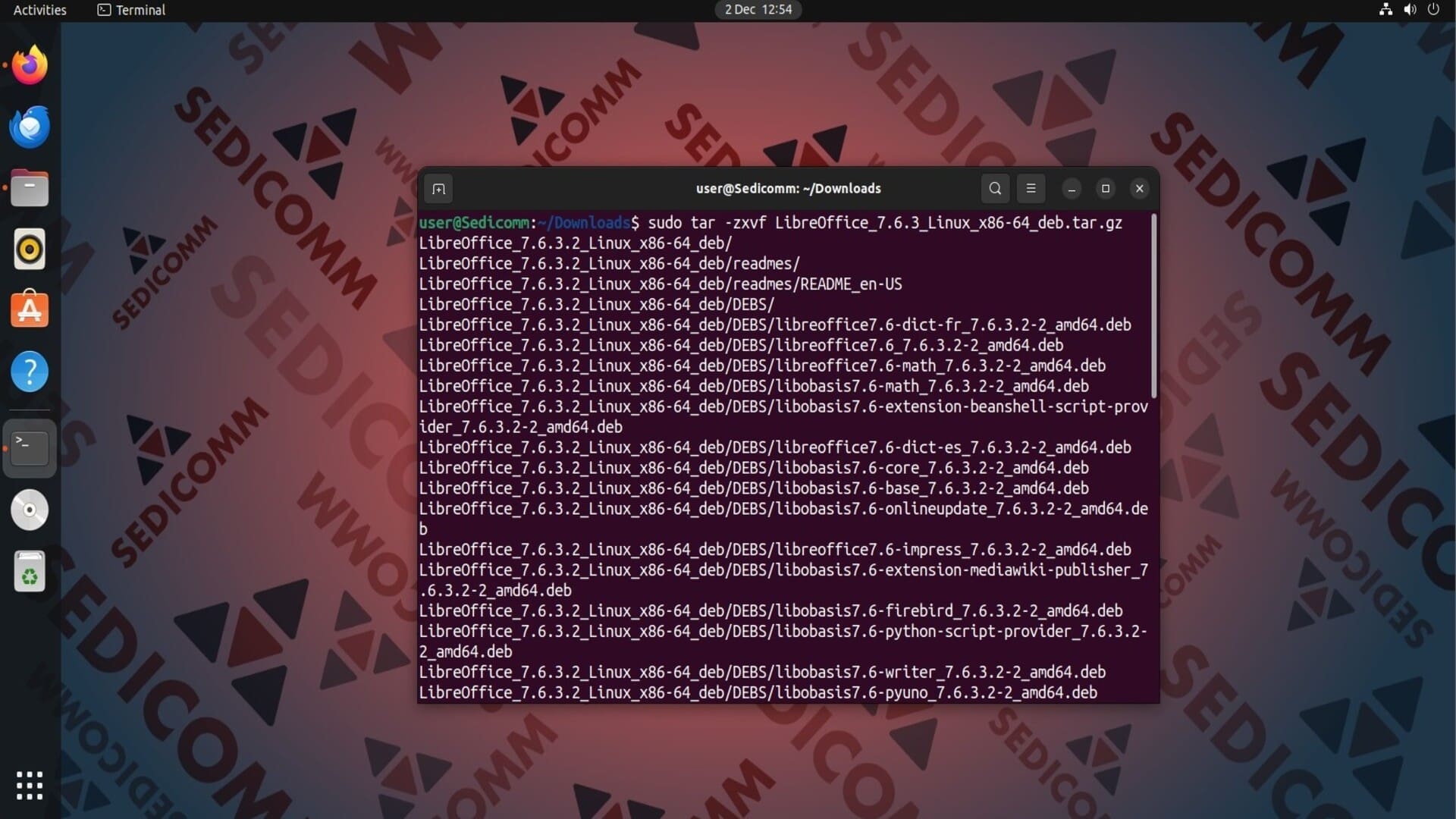Screen dimensions: 1456x819
Task: Click the libobasis7.6-onlineupdate deb line
Action: (x=783, y=519)
